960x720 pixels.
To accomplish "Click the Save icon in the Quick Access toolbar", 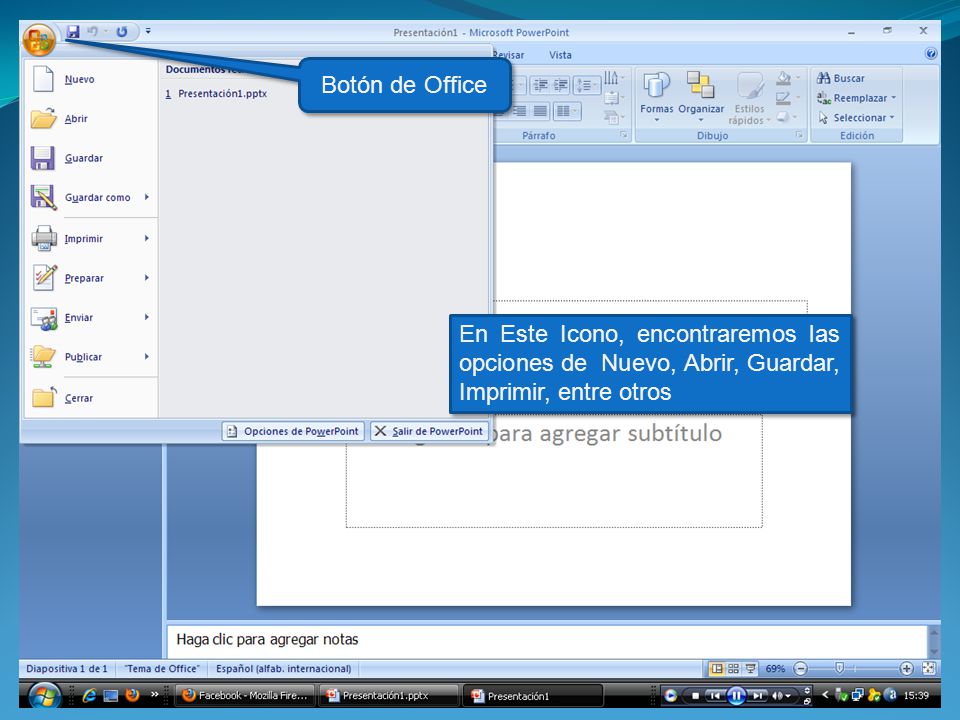I will click(73, 32).
